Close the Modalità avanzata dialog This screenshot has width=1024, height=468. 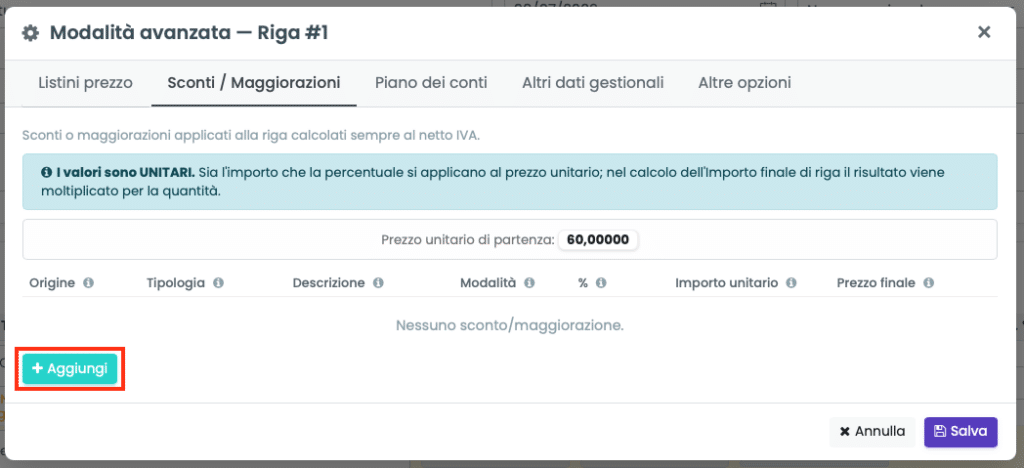pyautogui.click(x=984, y=32)
